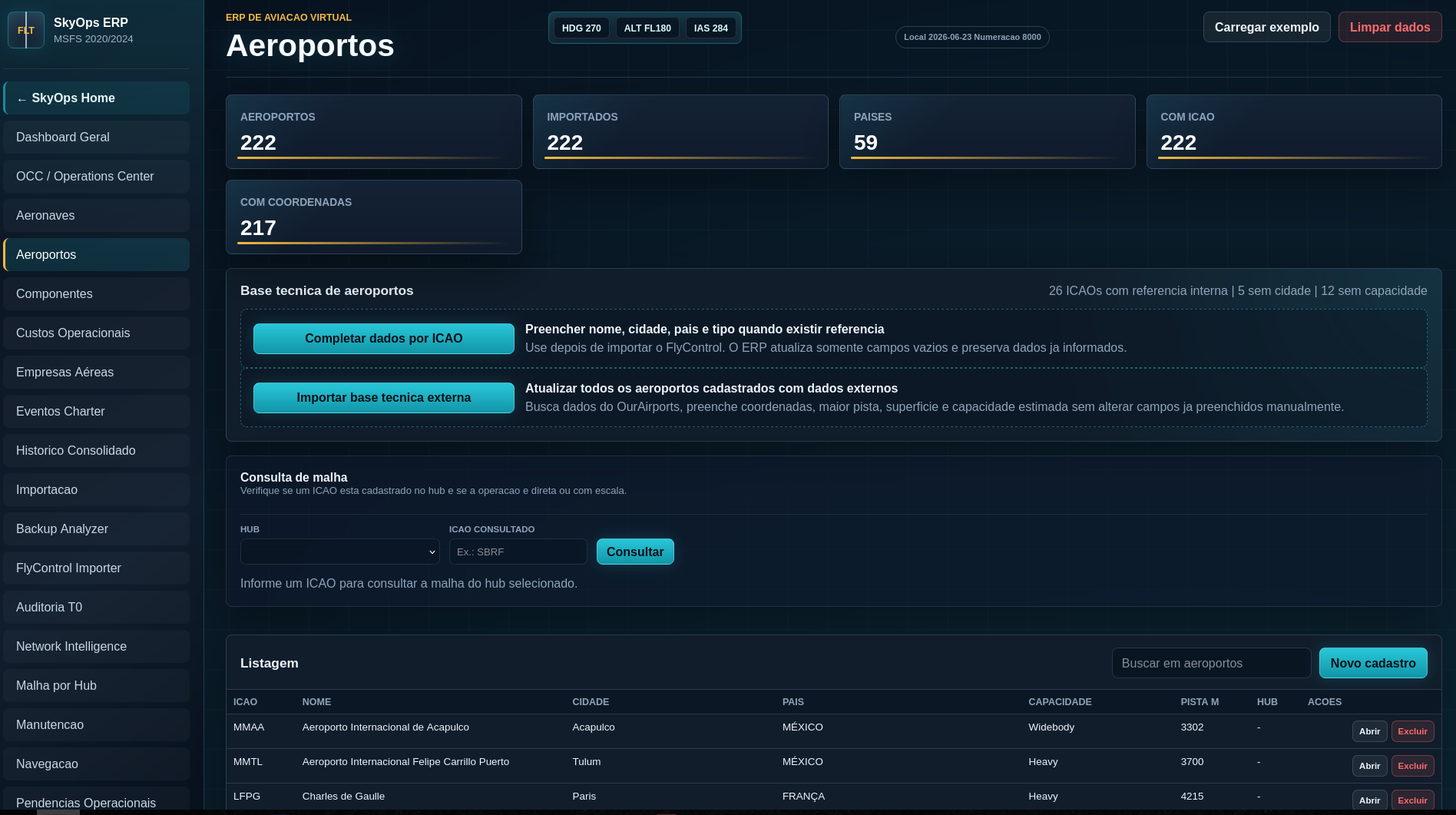Click Excluir for MMTL Tulum row
1456x815 pixels.
(x=1413, y=766)
